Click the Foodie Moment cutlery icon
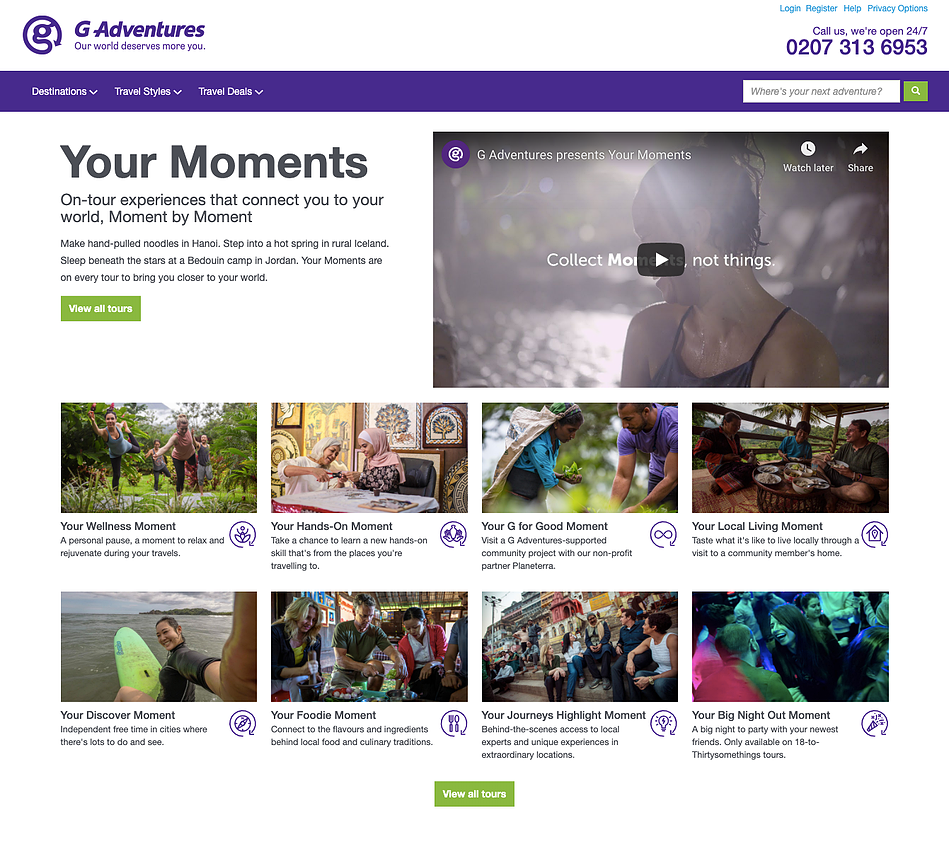 coord(453,723)
